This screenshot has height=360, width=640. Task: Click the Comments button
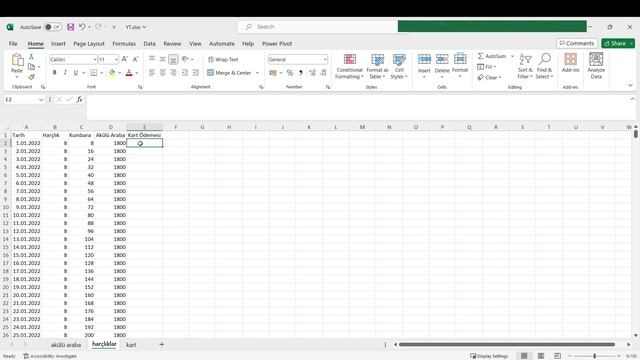pos(577,43)
